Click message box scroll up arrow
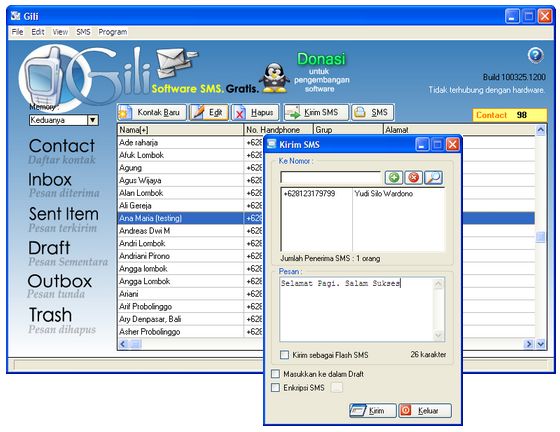 pos(438,284)
